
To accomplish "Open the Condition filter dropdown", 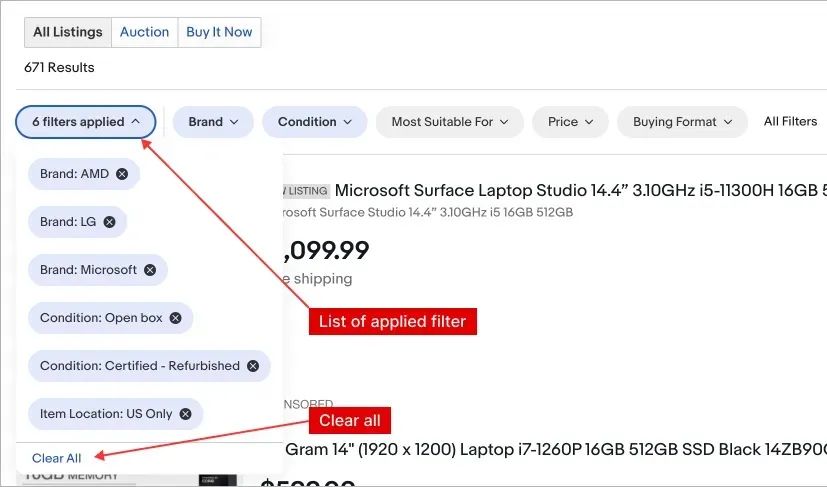I will tap(315, 122).
